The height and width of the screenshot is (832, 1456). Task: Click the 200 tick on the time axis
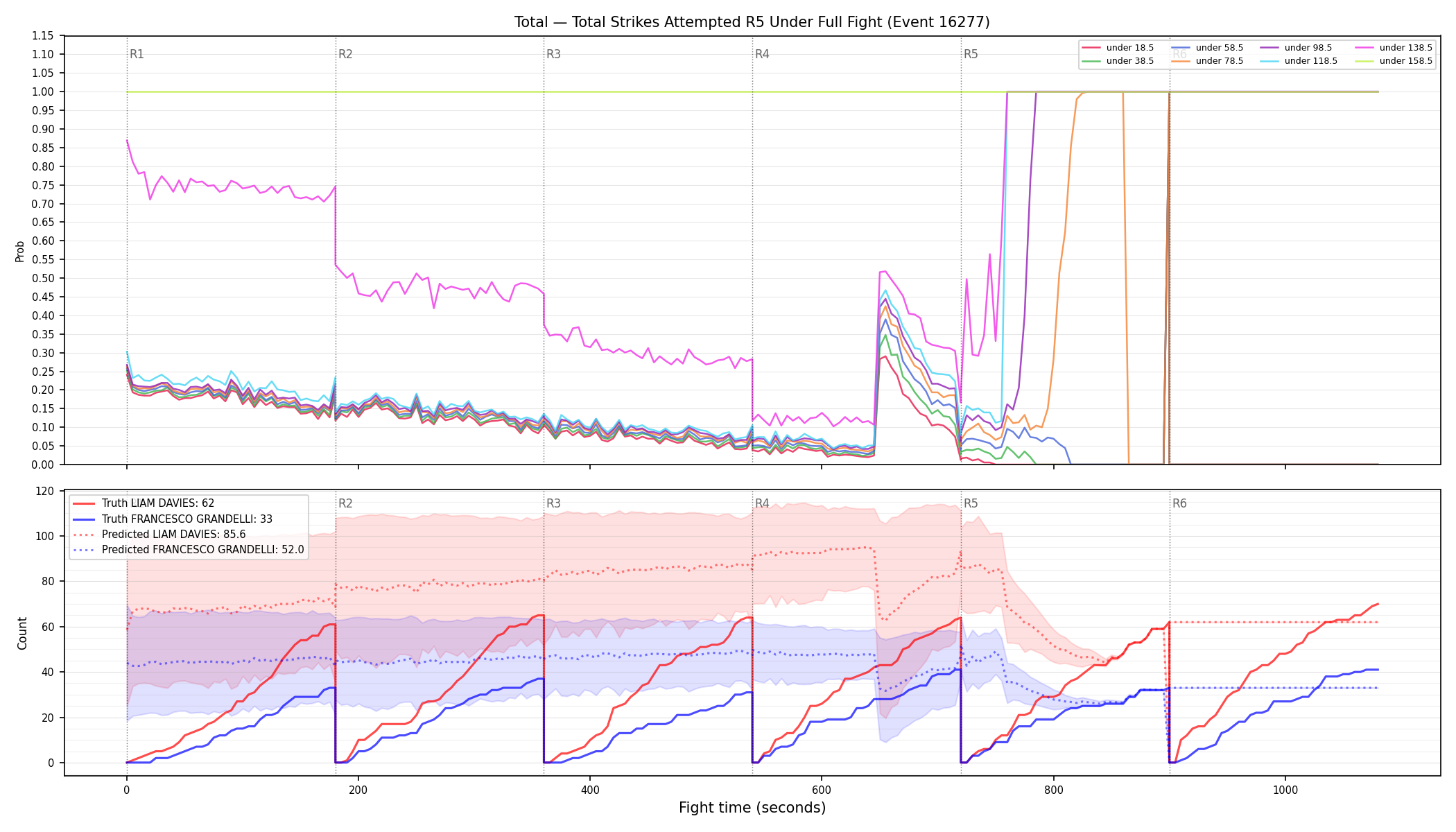click(358, 790)
